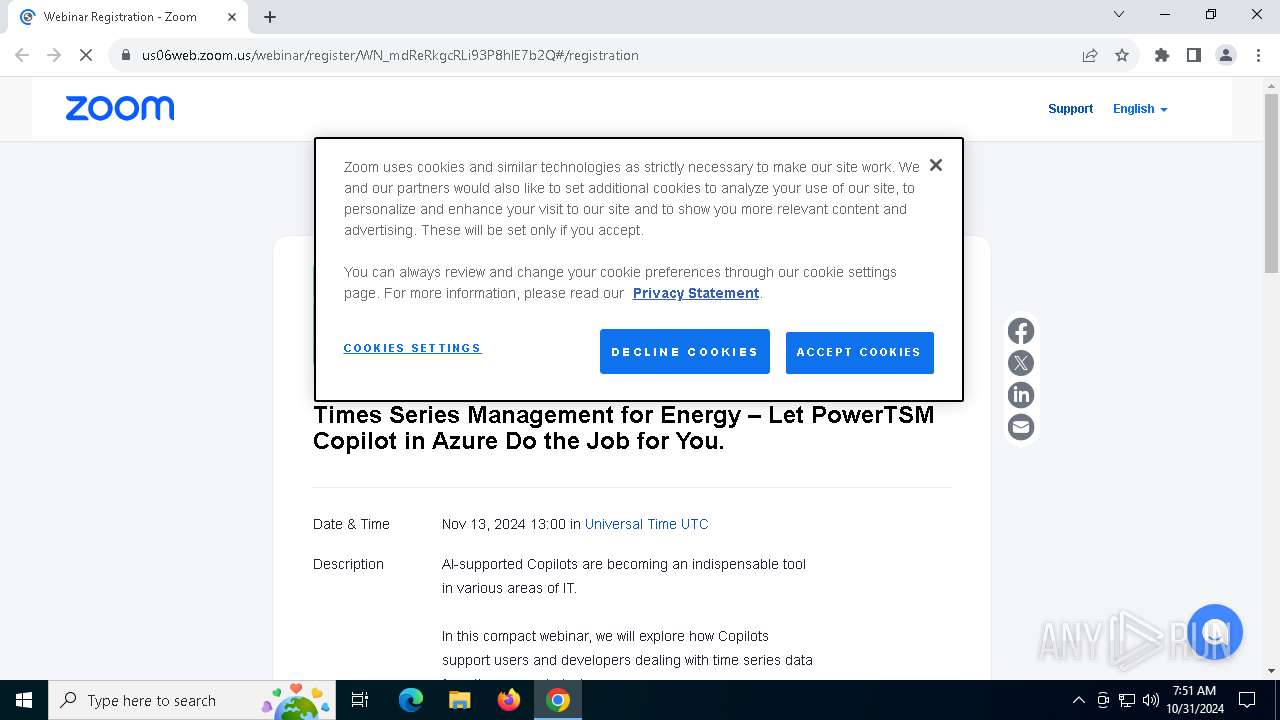
Task: Open taskbar clock and date
Action: point(1194,700)
